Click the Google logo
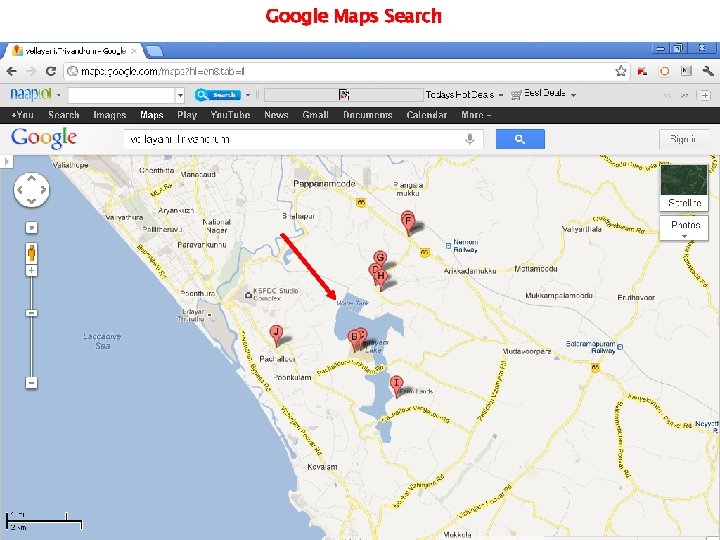Image resolution: width=720 pixels, height=540 pixels. [x=44, y=138]
